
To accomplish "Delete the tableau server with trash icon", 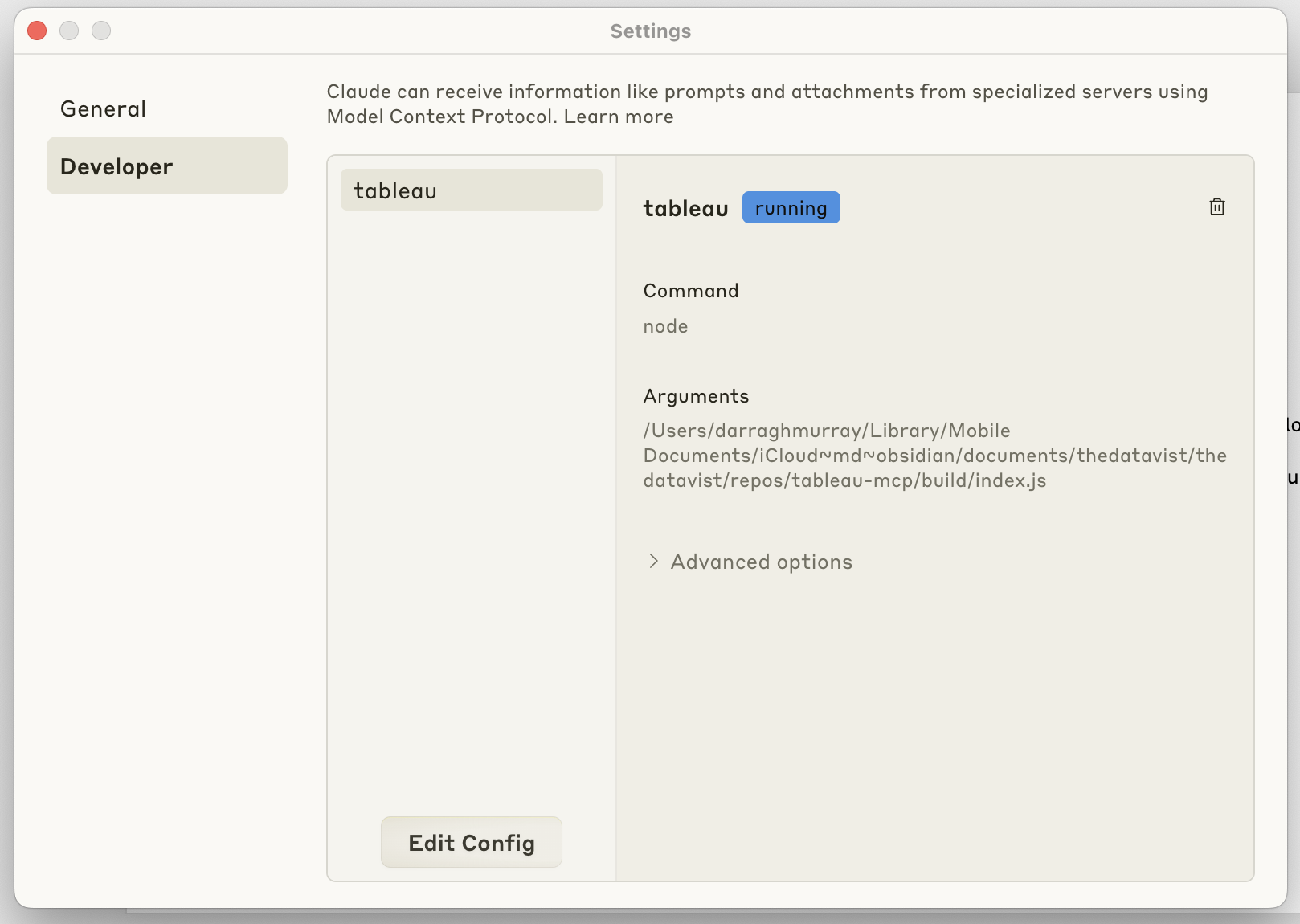I will pos(1216,207).
